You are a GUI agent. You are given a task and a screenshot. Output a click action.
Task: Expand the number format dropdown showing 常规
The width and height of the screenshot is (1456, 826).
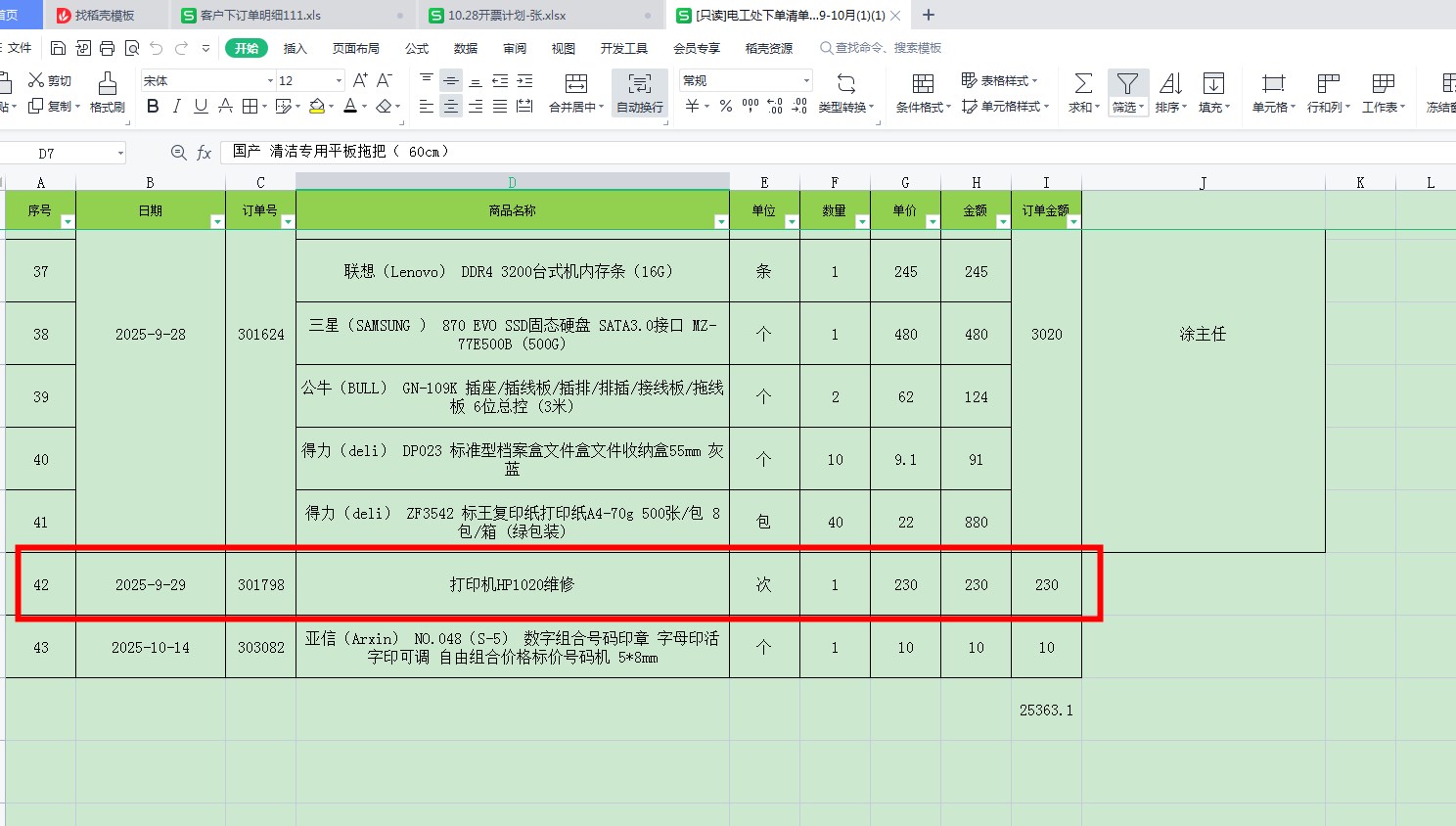click(x=806, y=80)
